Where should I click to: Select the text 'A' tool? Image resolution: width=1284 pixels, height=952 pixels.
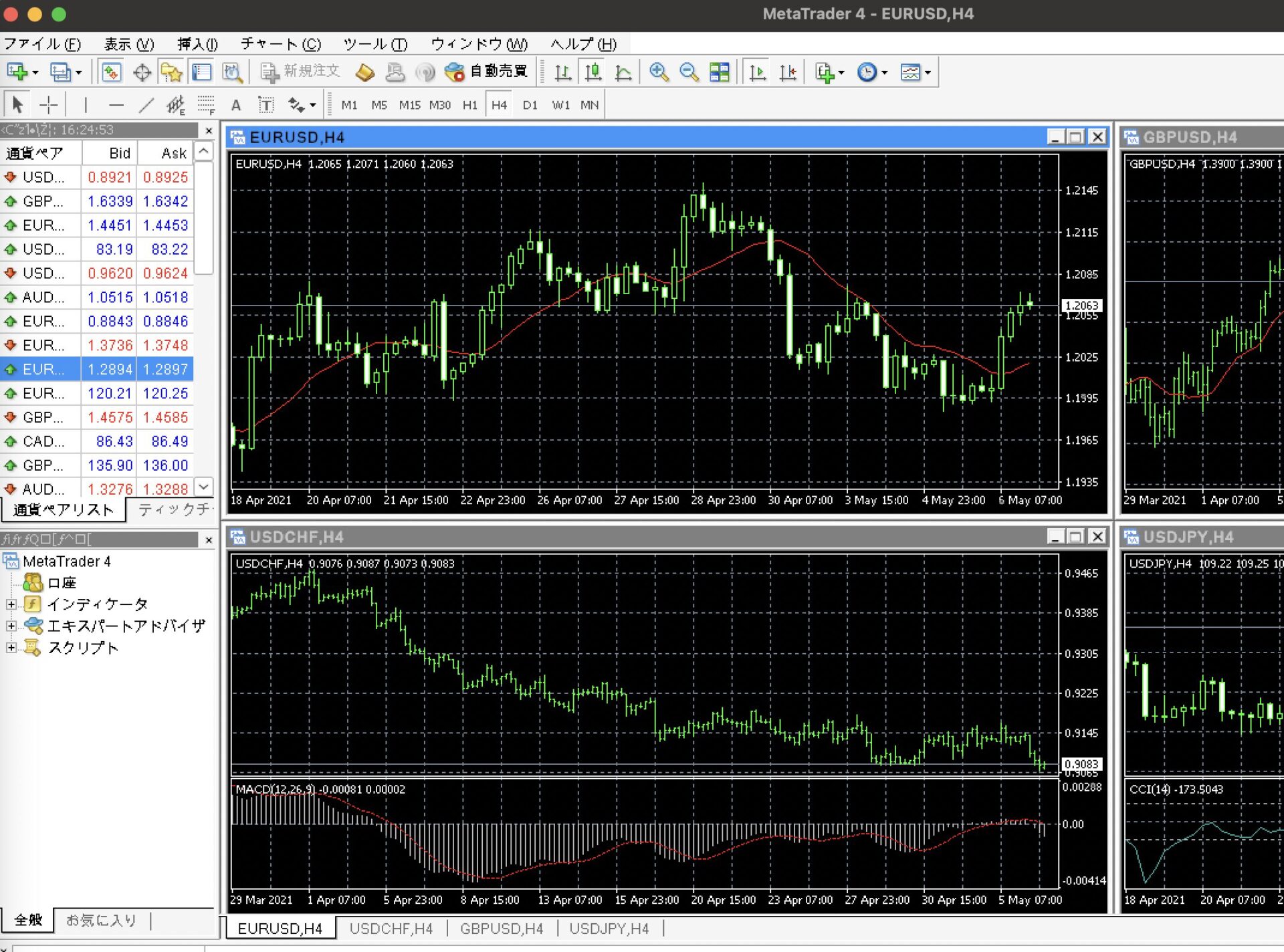[235, 105]
